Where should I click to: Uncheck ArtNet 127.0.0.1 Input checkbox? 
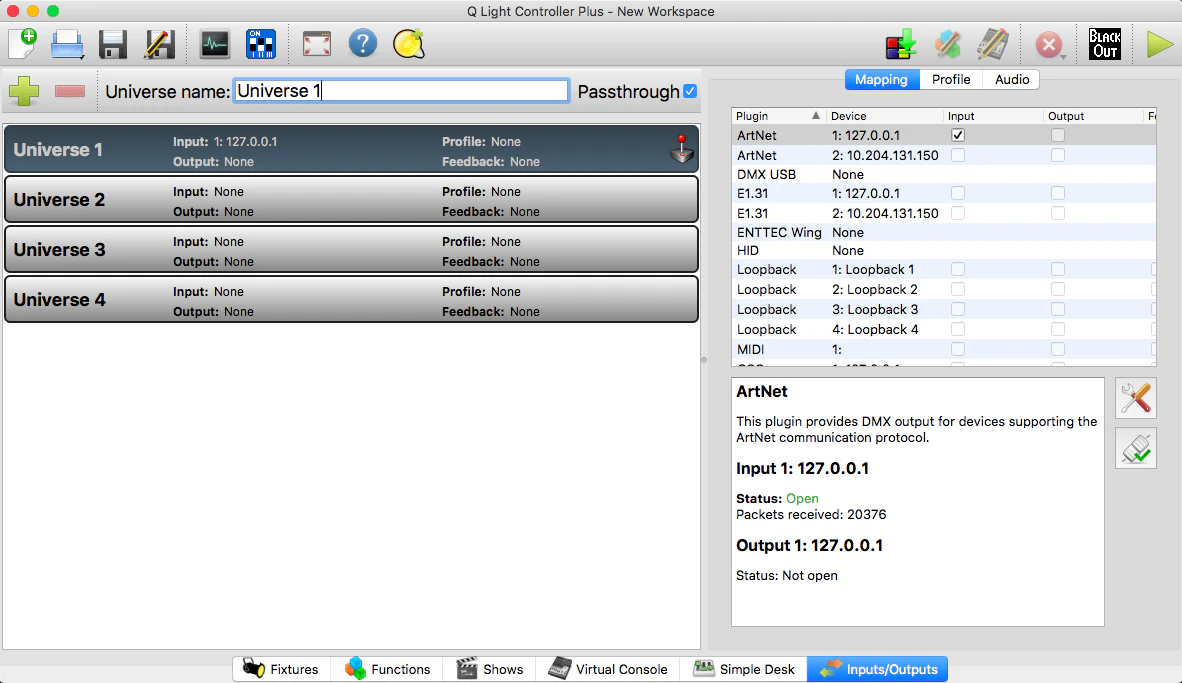coord(957,136)
